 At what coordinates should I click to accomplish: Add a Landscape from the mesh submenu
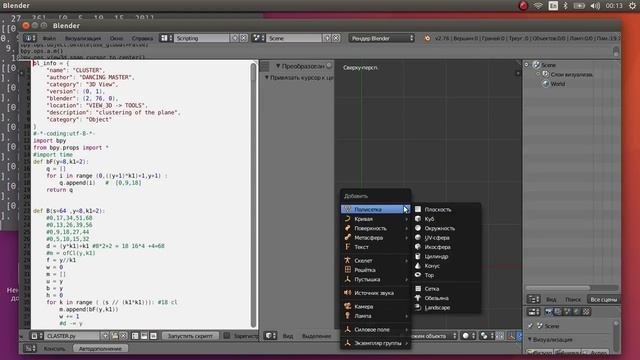tap(446, 307)
